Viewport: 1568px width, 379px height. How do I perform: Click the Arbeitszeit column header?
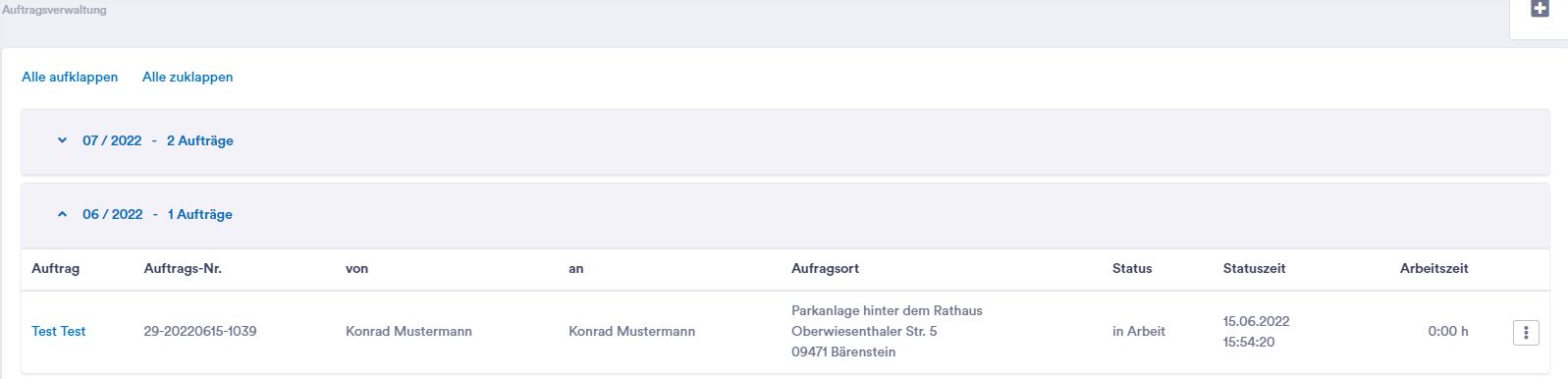pyautogui.click(x=1434, y=268)
